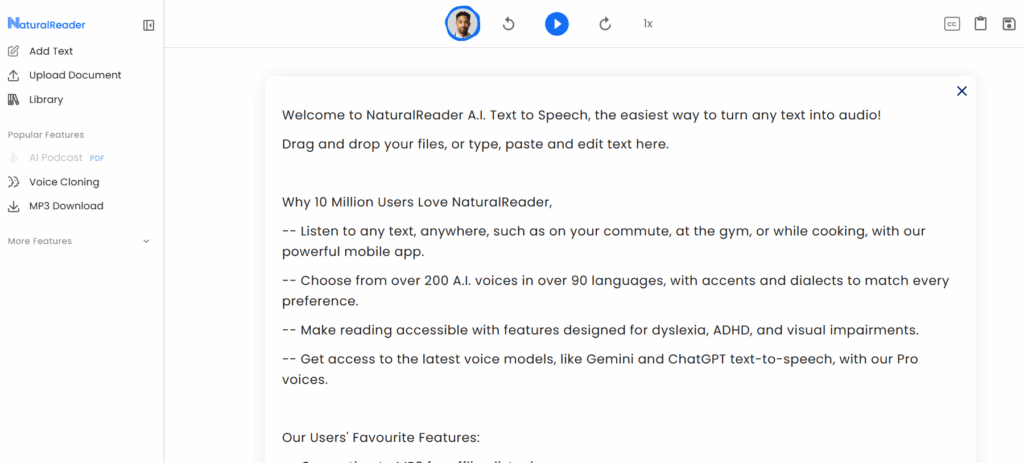
Task: Toggle closed captions CC icon
Action: [952, 24]
